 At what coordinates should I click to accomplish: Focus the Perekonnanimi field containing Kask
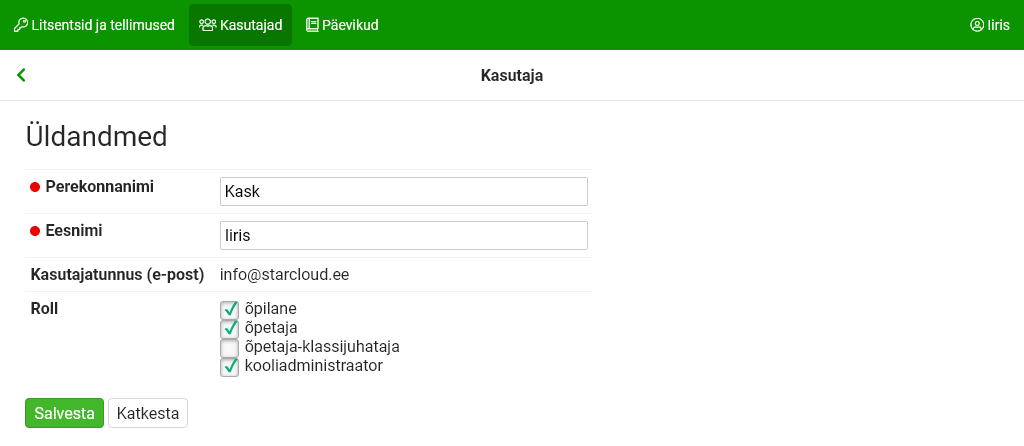pos(403,192)
